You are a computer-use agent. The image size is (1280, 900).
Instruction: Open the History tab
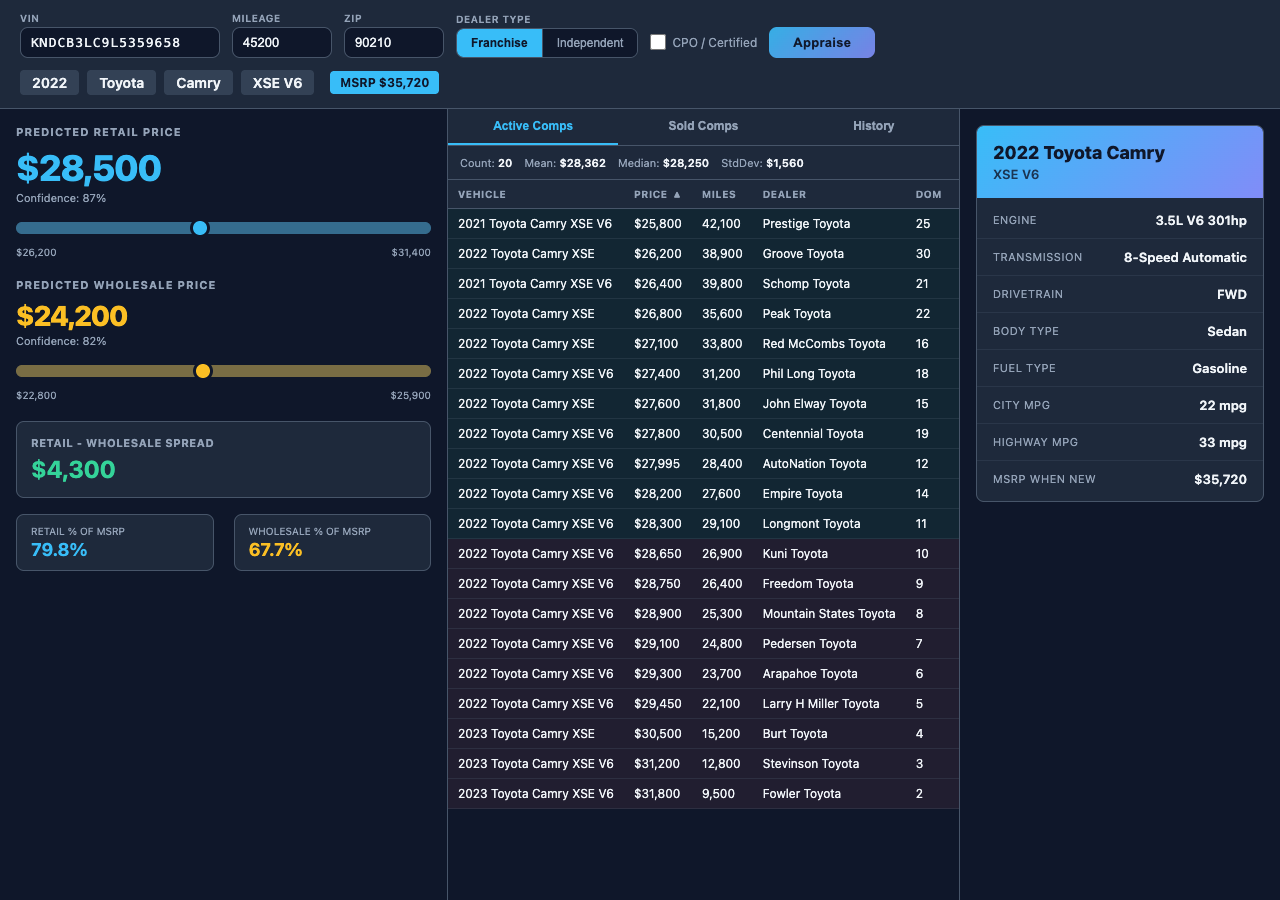point(873,126)
